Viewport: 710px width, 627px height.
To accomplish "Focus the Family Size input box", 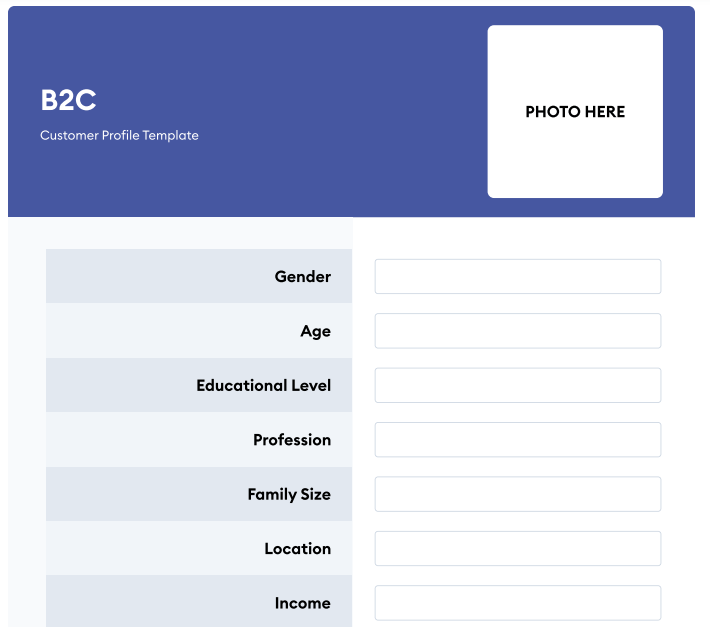I will tap(517, 494).
